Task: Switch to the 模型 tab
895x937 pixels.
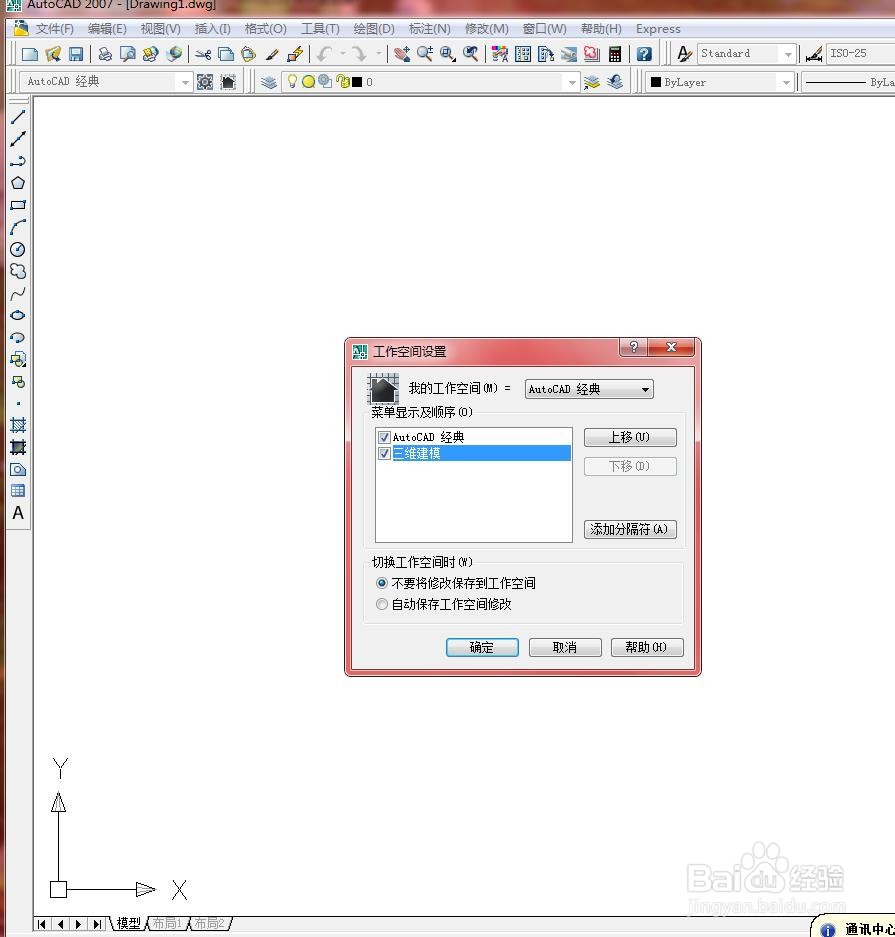Action: [128, 923]
